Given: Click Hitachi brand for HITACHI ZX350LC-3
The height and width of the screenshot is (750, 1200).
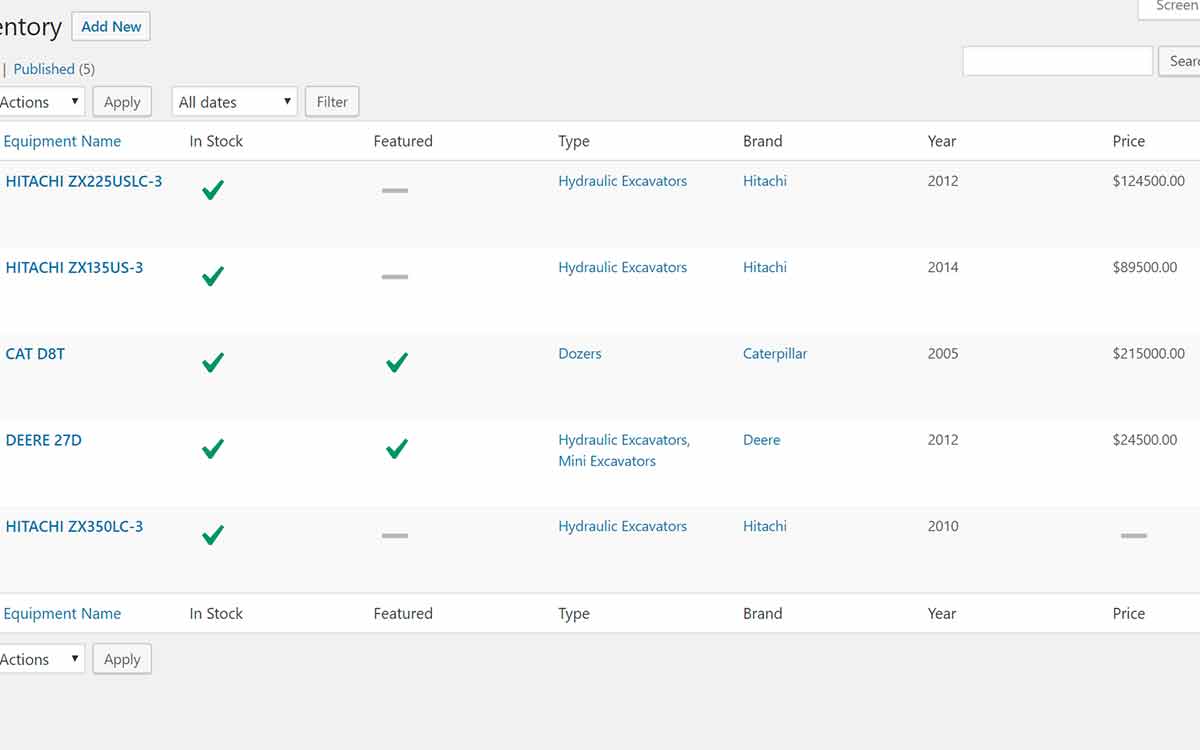Looking at the screenshot, I should pos(765,526).
